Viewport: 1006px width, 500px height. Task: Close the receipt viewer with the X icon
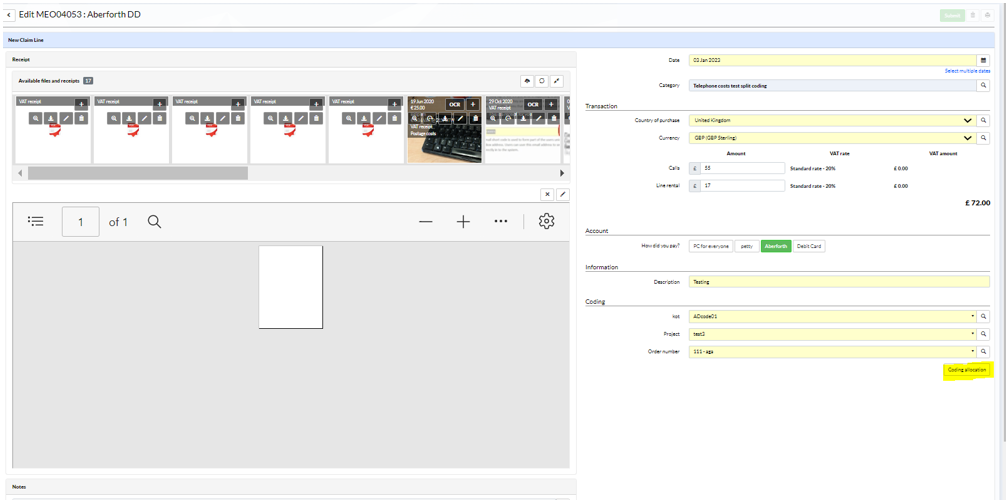click(x=547, y=194)
